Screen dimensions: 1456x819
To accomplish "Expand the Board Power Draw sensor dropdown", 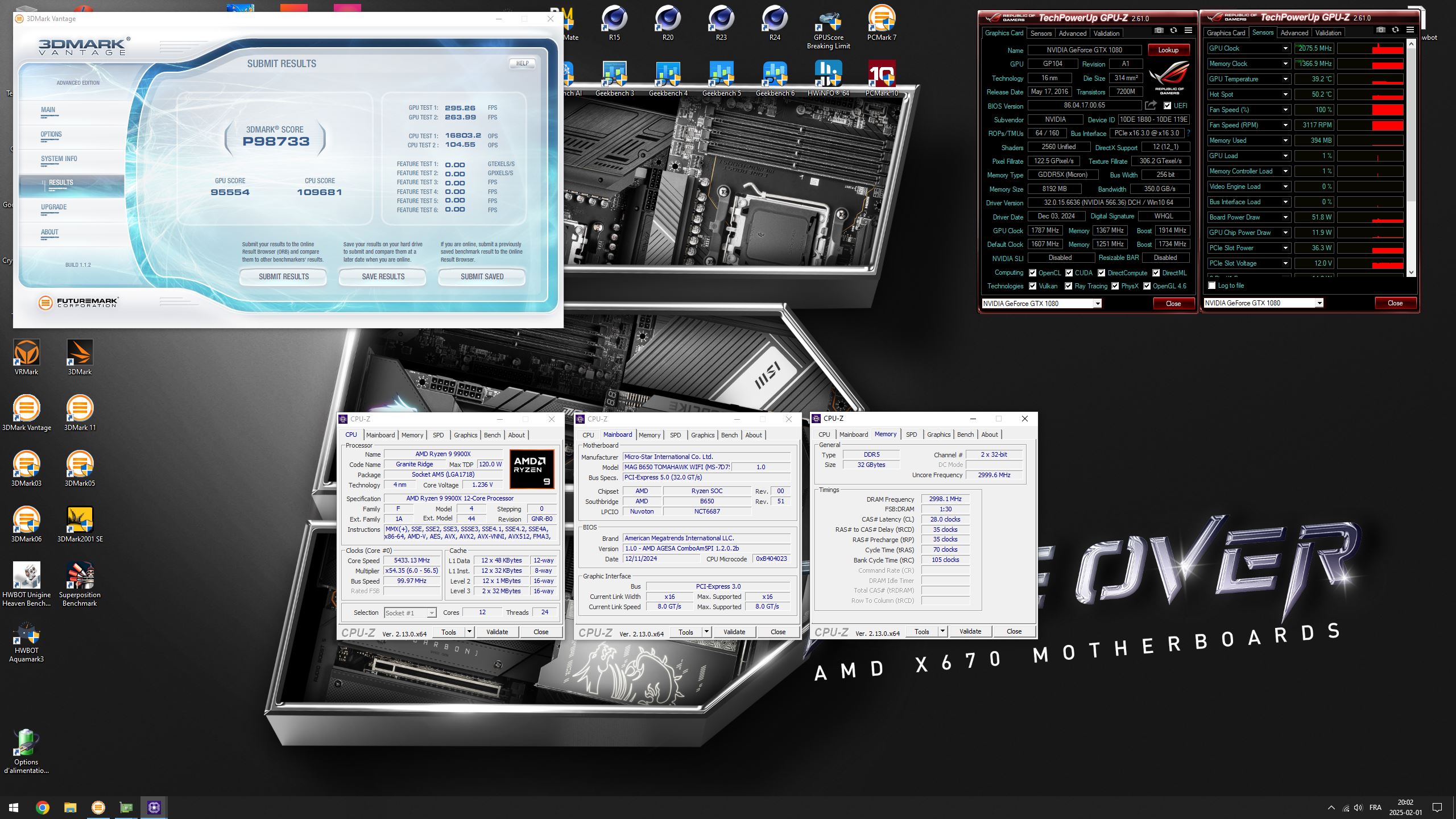I will [x=1285, y=217].
